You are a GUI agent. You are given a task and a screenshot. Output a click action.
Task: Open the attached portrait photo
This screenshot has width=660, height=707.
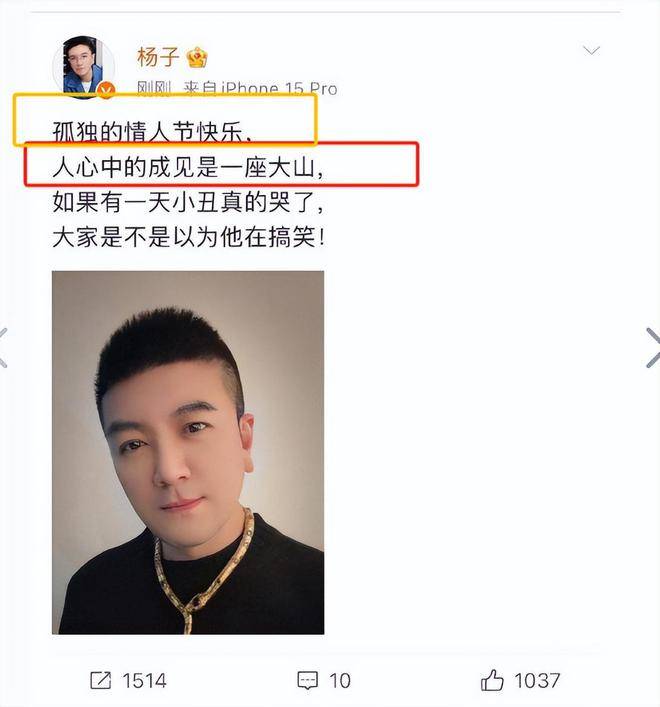point(188,452)
